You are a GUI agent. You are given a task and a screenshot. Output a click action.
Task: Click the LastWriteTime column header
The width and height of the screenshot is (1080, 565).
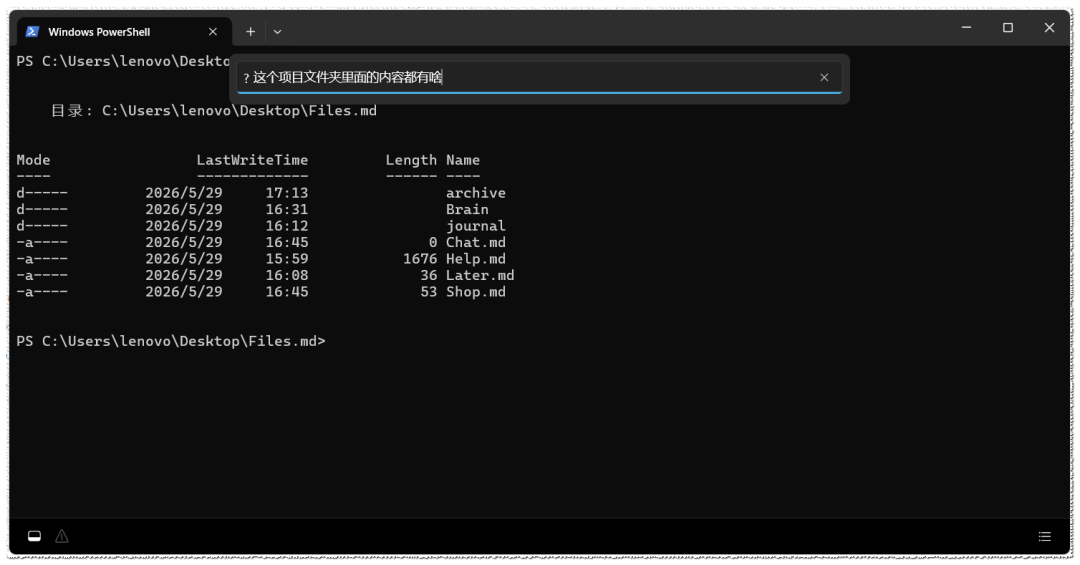click(x=252, y=160)
